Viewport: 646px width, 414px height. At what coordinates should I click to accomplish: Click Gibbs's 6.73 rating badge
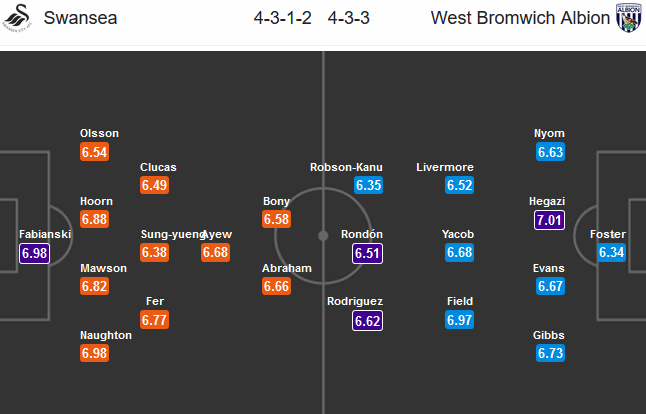[x=550, y=354]
